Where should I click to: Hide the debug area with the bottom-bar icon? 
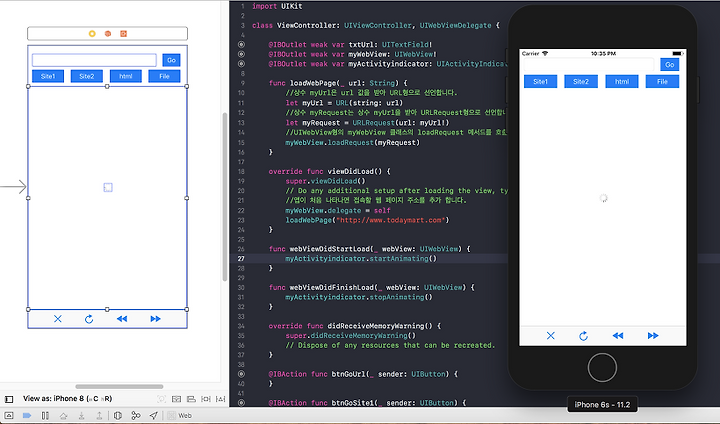click(x=9, y=415)
